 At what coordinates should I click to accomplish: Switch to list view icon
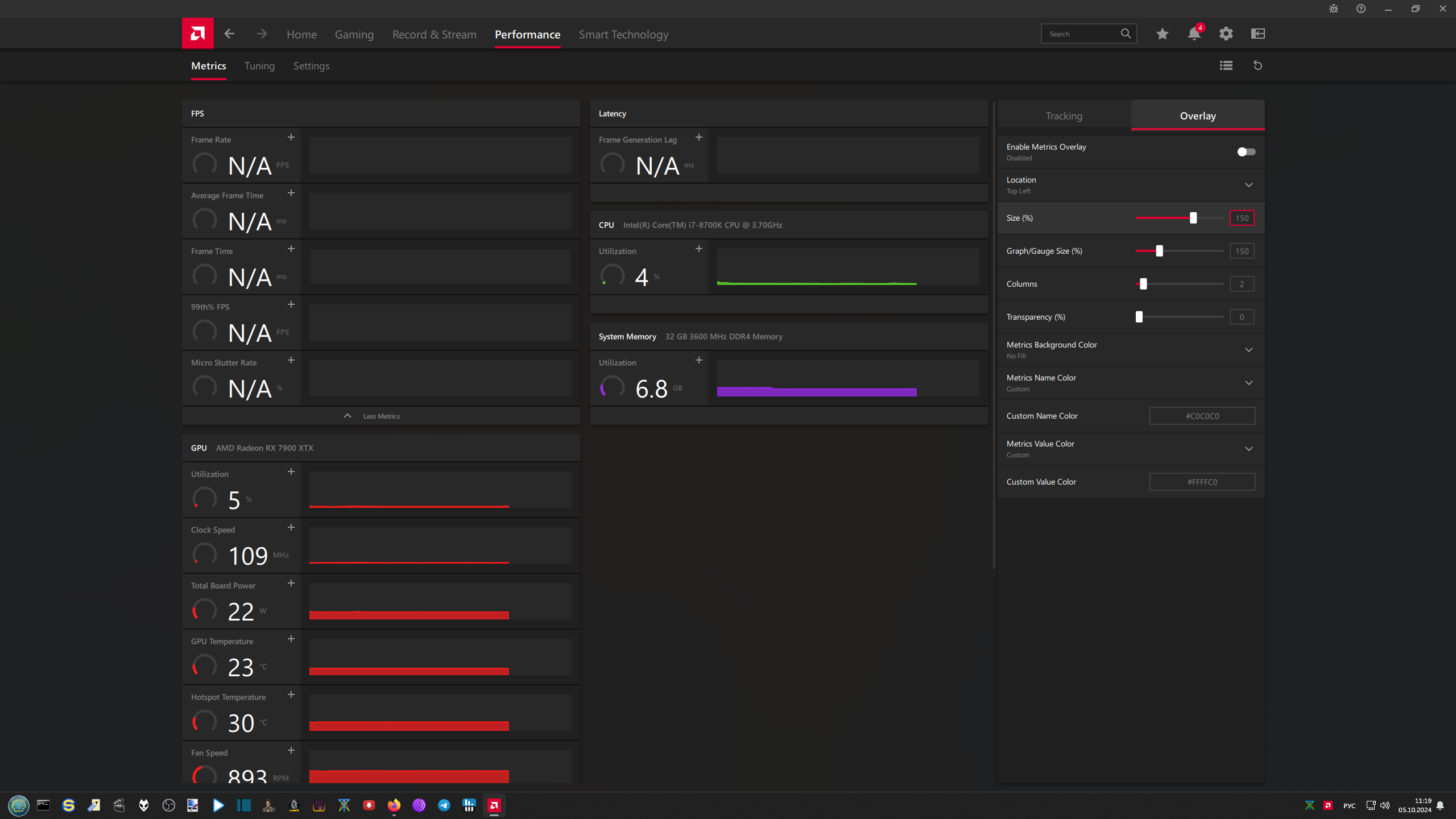1226,65
